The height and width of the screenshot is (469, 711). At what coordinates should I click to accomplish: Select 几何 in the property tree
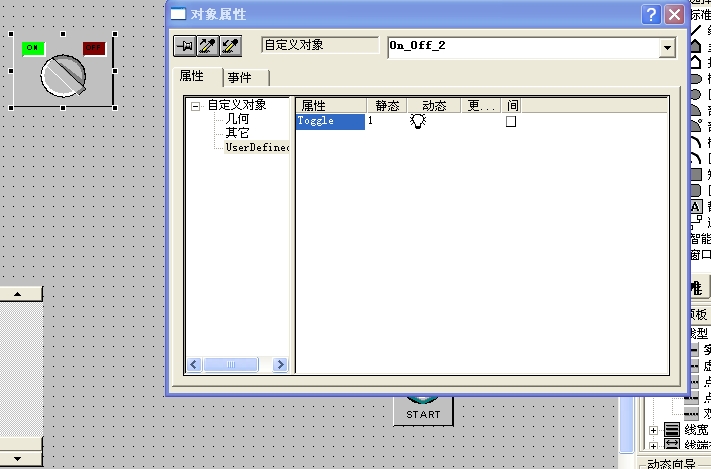click(x=237, y=119)
